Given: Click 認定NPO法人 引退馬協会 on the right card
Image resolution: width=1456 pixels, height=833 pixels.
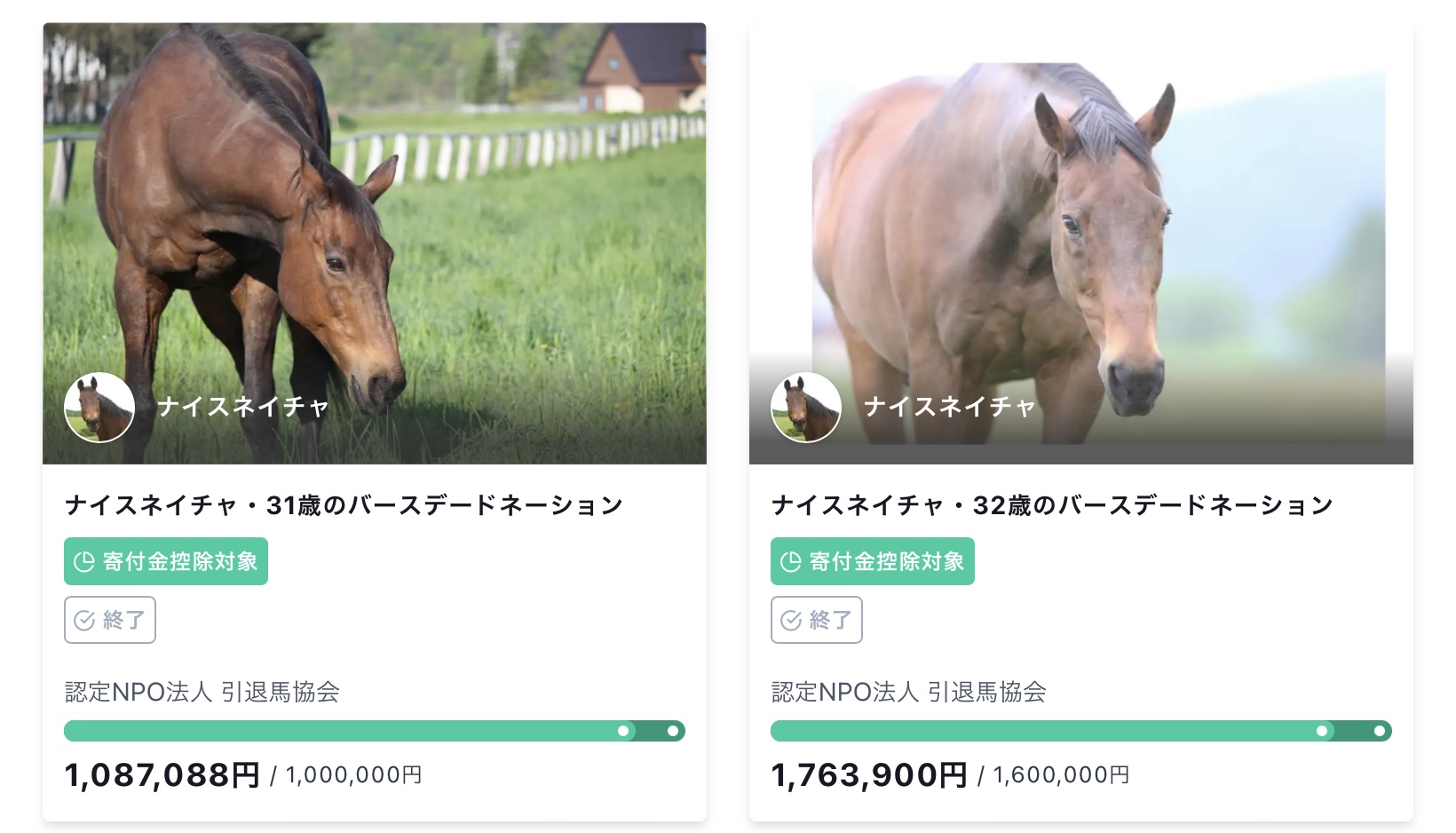Looking at the screenshot, I should click(909, 692).
